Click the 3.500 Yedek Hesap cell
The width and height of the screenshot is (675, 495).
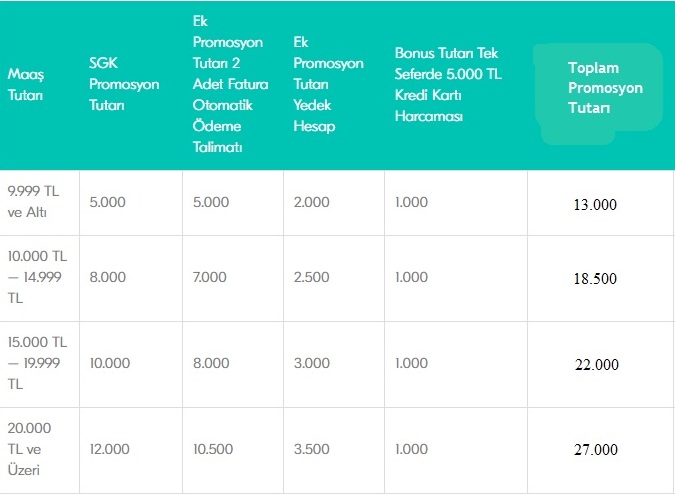[311, 450]
